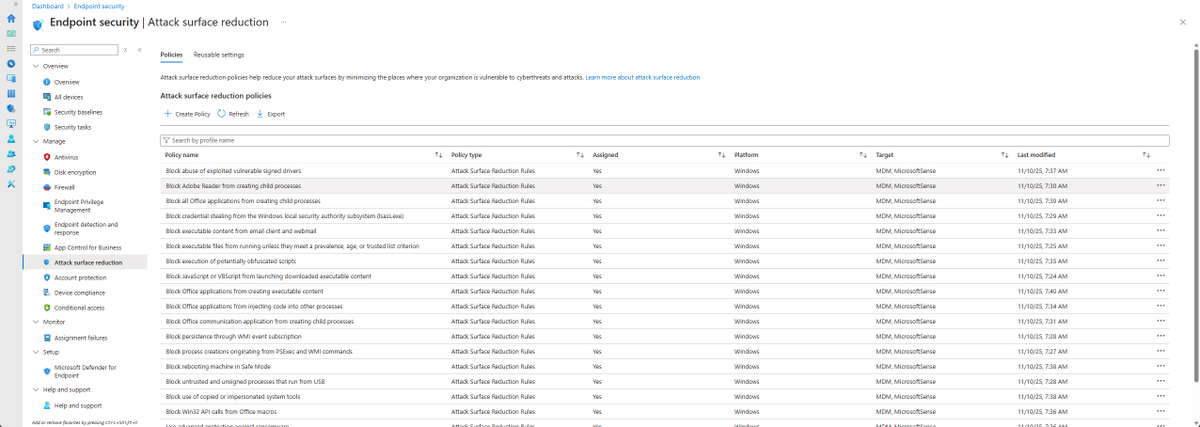Open Block rebooting machine in Safe Mode policy
Screen dimensions: 1200x427
[218, 366]
